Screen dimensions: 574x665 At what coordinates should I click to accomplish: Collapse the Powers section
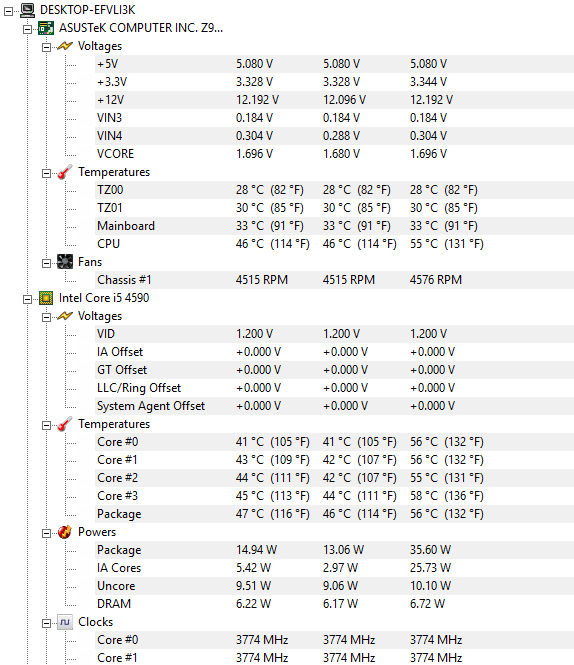tap(46, 534)
